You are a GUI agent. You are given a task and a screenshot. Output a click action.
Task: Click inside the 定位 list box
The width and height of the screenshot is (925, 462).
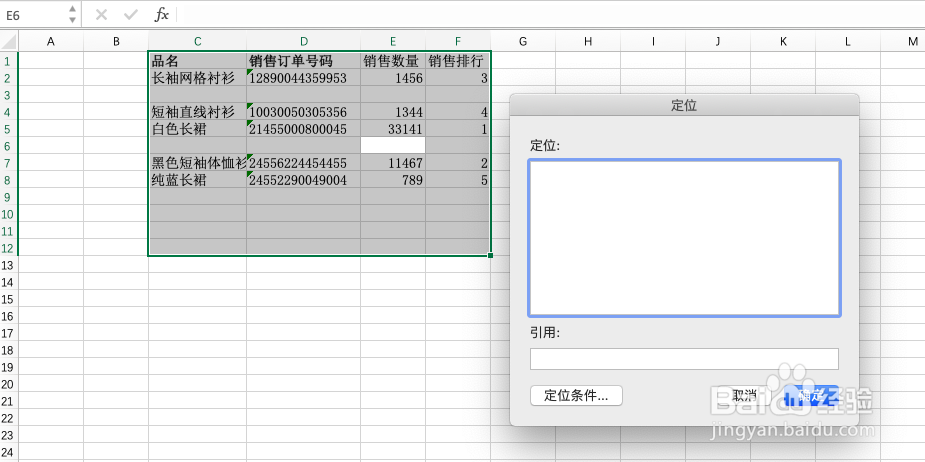click(684, 238)
